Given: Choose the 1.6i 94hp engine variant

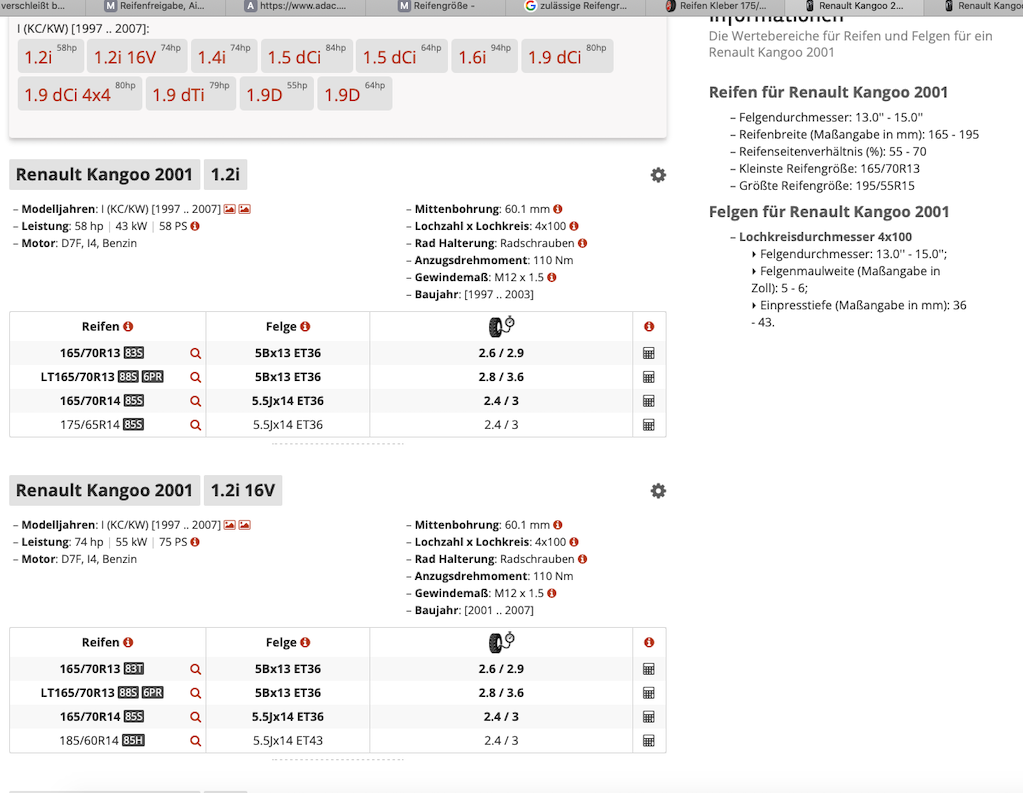Looking at the screenshot, I should coord(484,57).
